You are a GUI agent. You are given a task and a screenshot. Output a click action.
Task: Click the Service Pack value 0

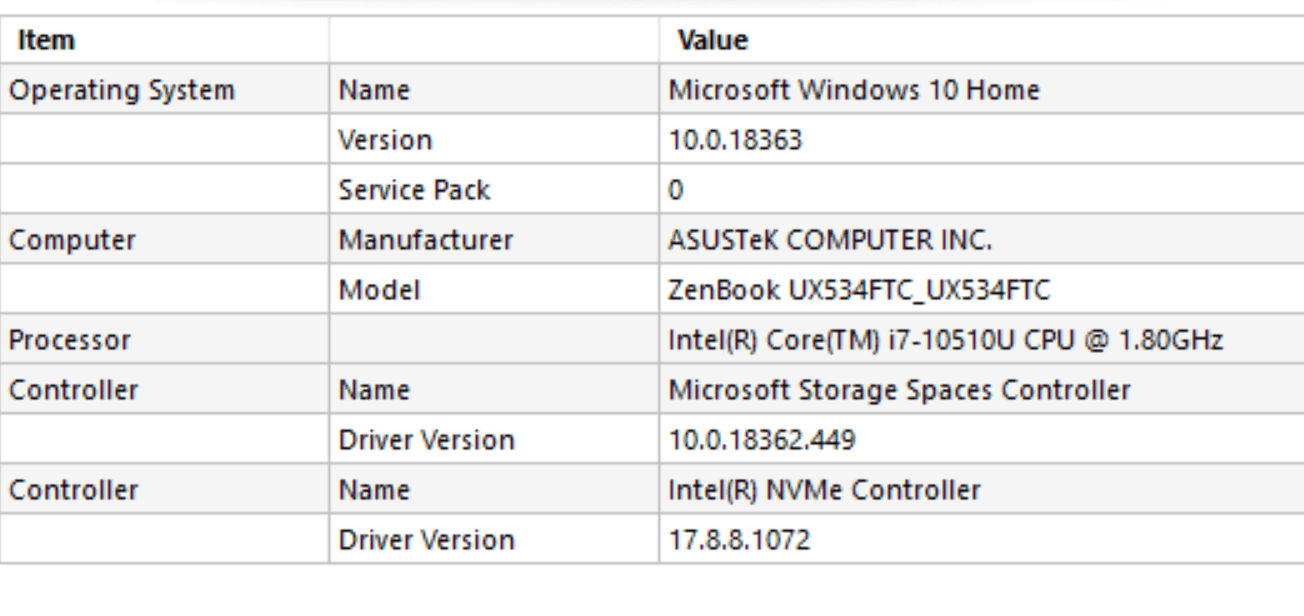coord(676,190)
